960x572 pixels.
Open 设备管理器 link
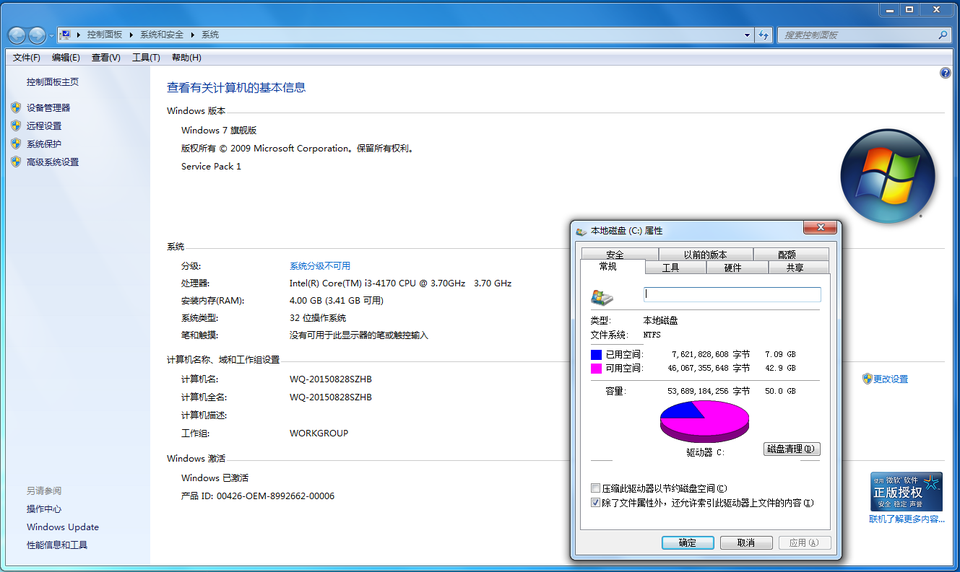(48, 108)
